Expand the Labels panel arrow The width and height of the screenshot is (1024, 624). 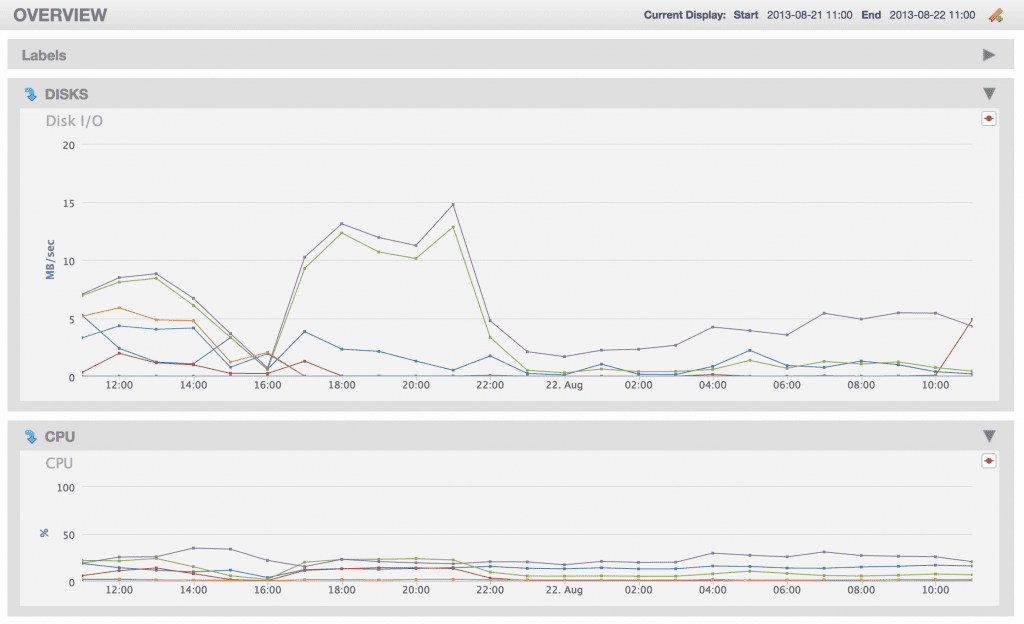(x=989, y=55)
